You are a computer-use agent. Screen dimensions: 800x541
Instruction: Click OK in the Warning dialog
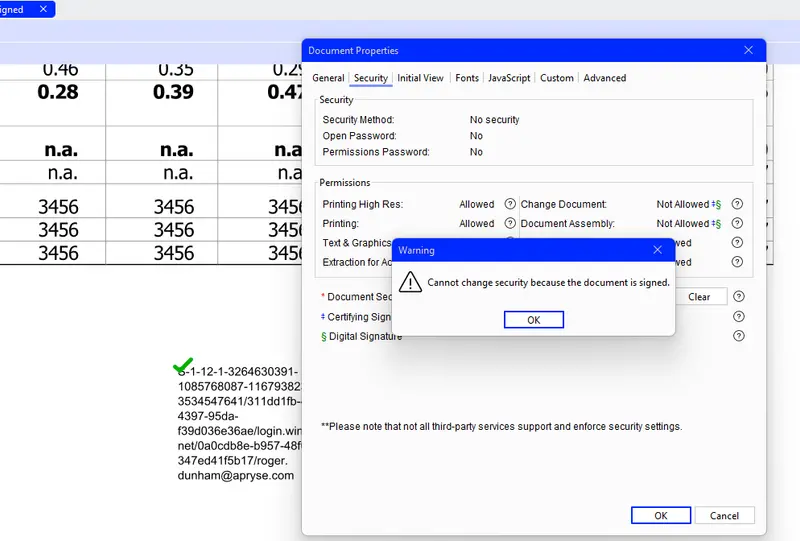[534, 319]
